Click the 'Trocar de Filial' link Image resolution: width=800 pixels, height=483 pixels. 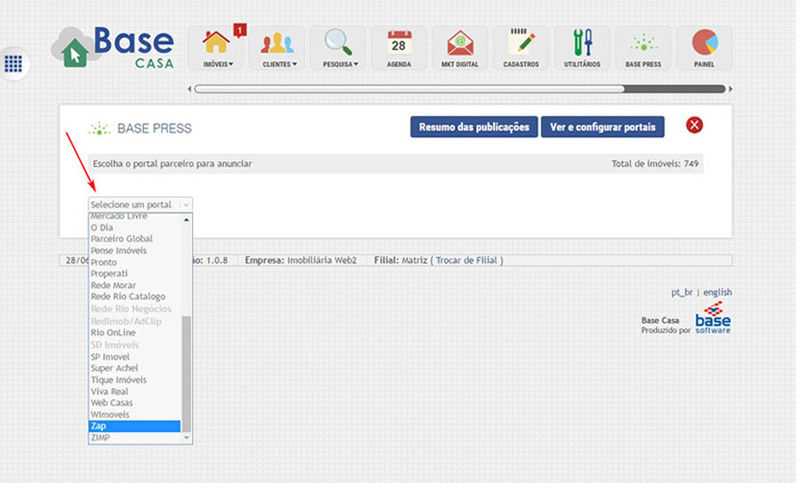[468, 260]
